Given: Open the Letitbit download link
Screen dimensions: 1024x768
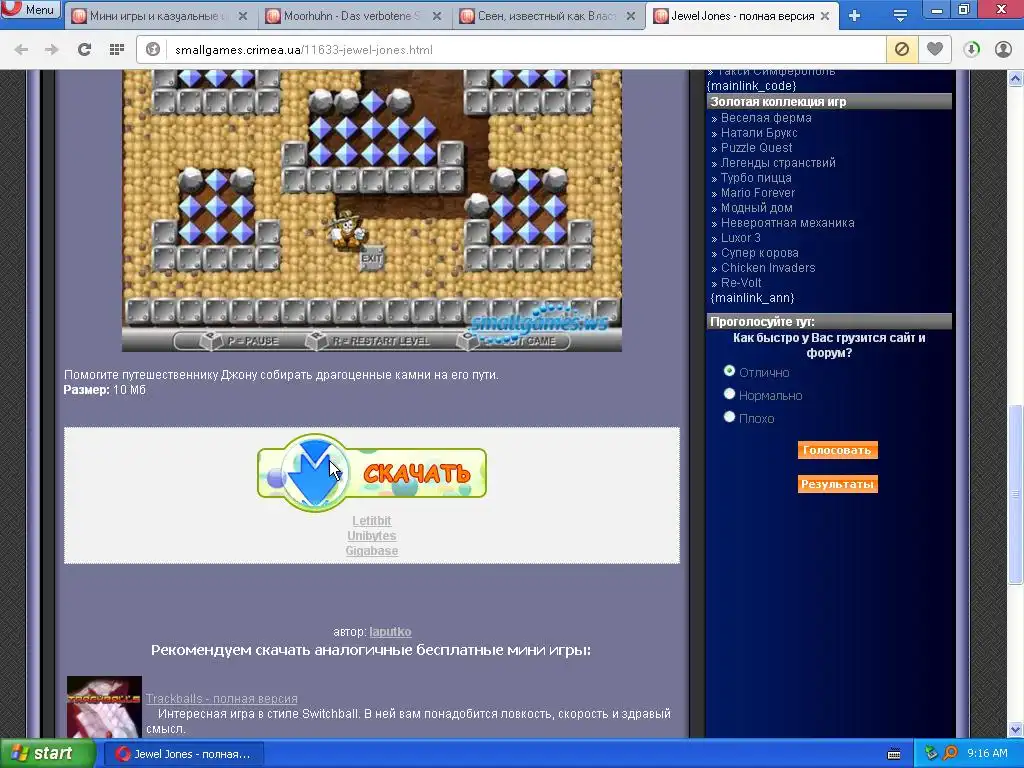Looking at the screenshot, I should tap(372, 520).
